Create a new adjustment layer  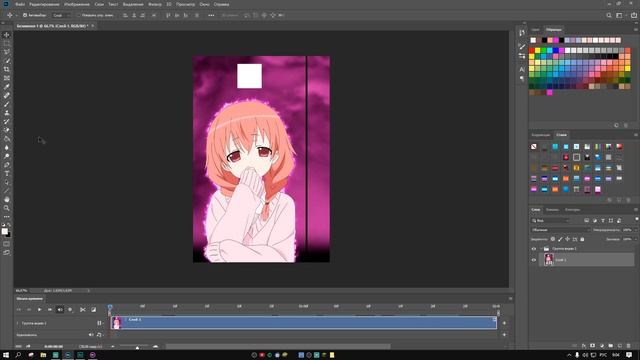[602, 346]
